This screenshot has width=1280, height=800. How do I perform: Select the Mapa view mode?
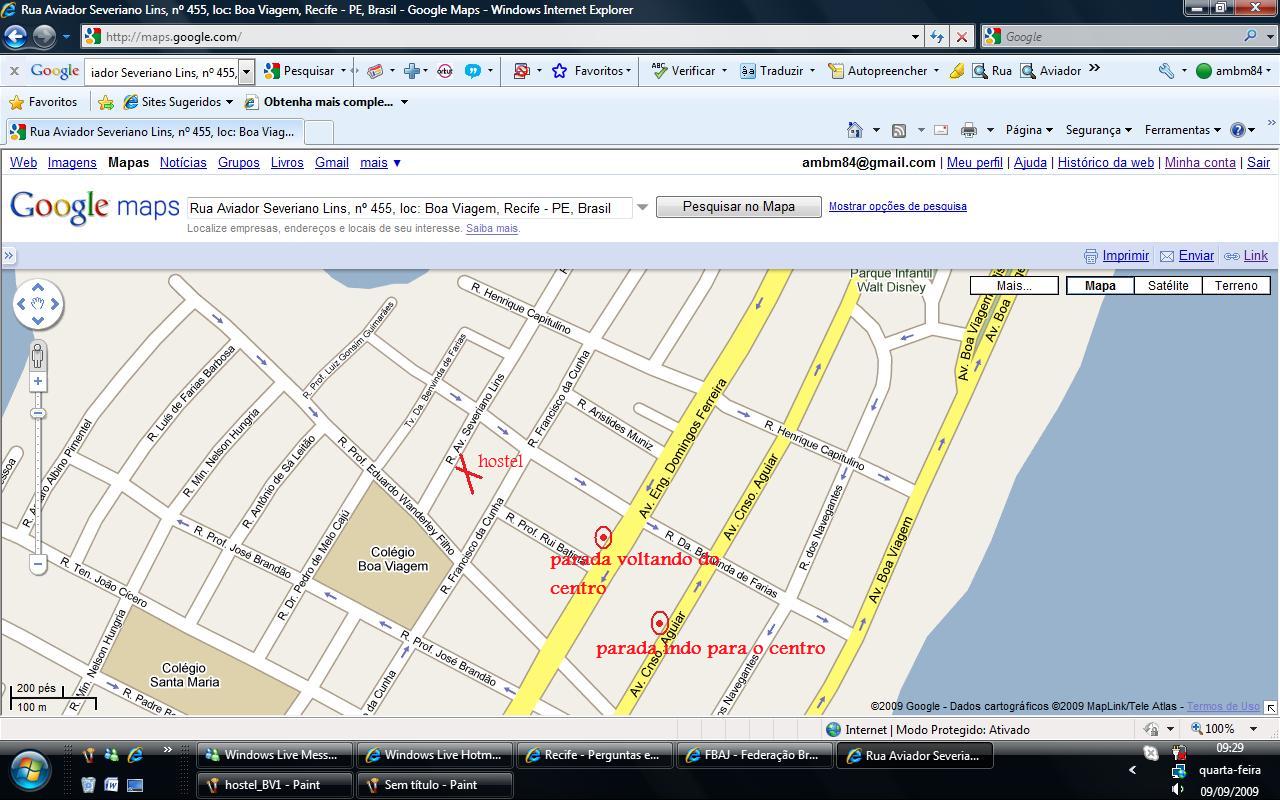point(1100,286)
